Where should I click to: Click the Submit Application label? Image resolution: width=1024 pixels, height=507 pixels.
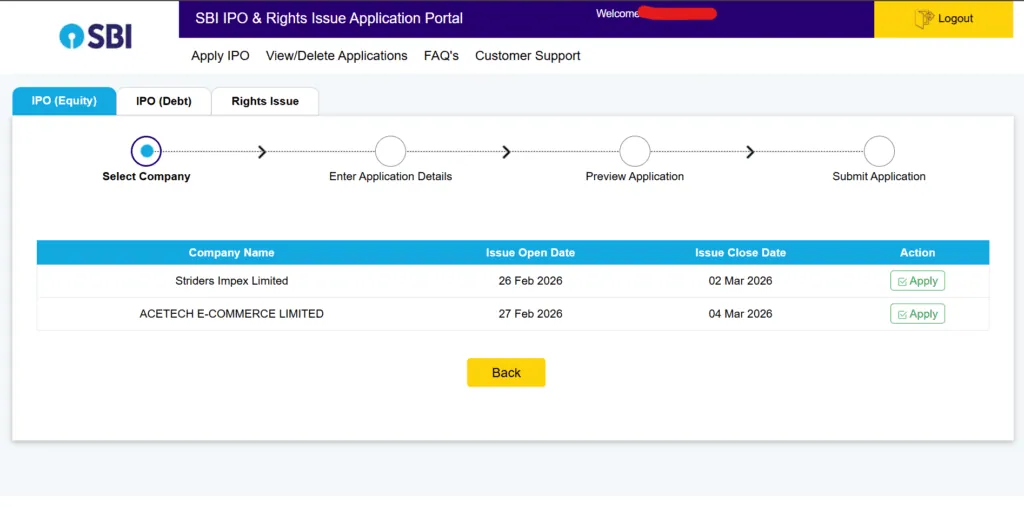[x=879, y=176]
